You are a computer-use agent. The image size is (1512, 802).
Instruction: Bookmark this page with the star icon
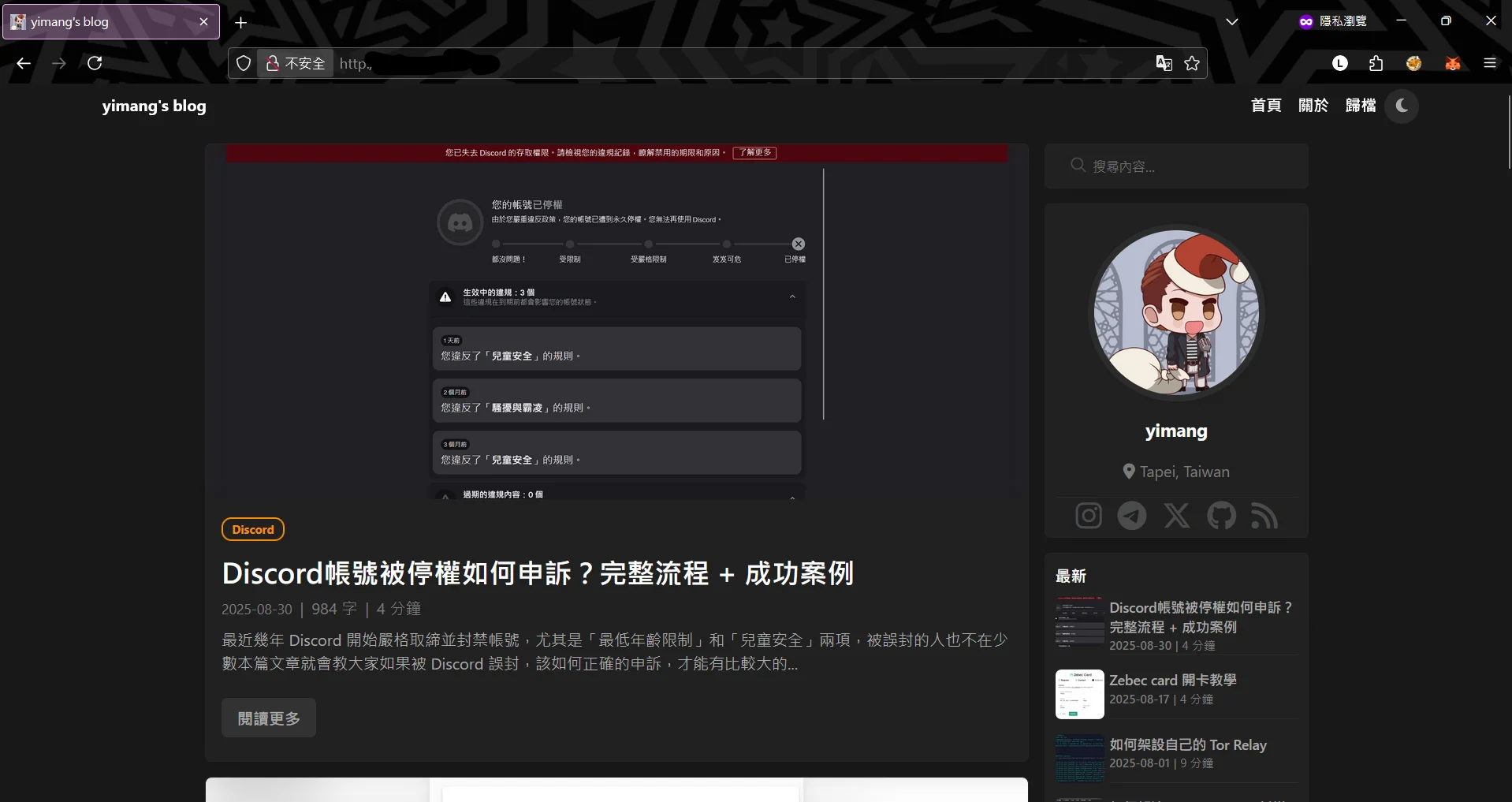click(x=1192, y=63)
